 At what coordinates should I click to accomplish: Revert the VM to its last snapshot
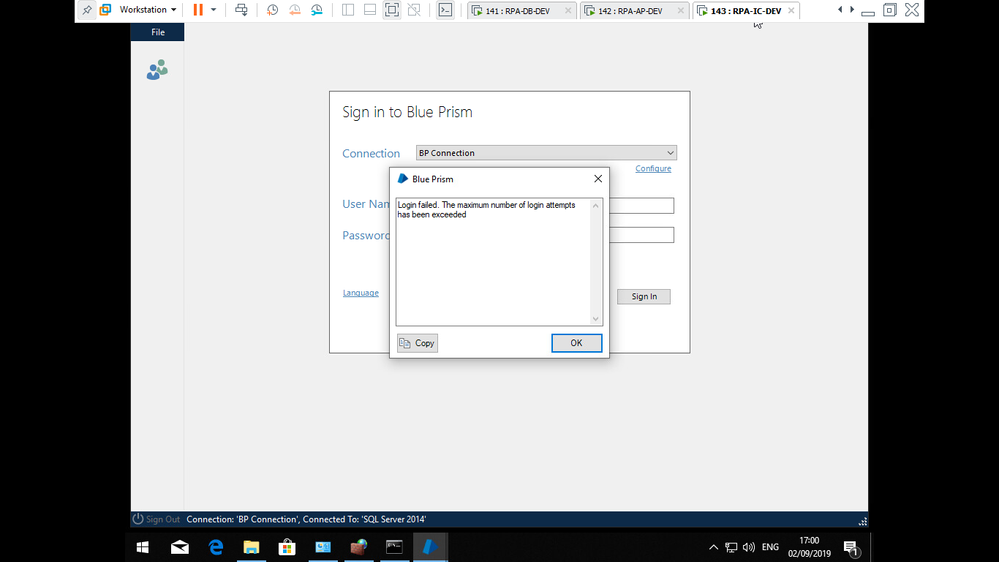(x=294, y=10)
